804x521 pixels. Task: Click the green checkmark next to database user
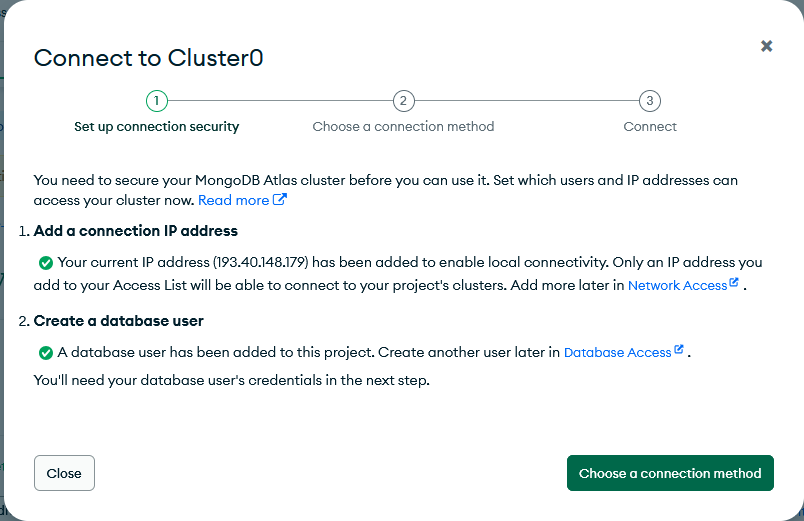(x=45, y=352)
